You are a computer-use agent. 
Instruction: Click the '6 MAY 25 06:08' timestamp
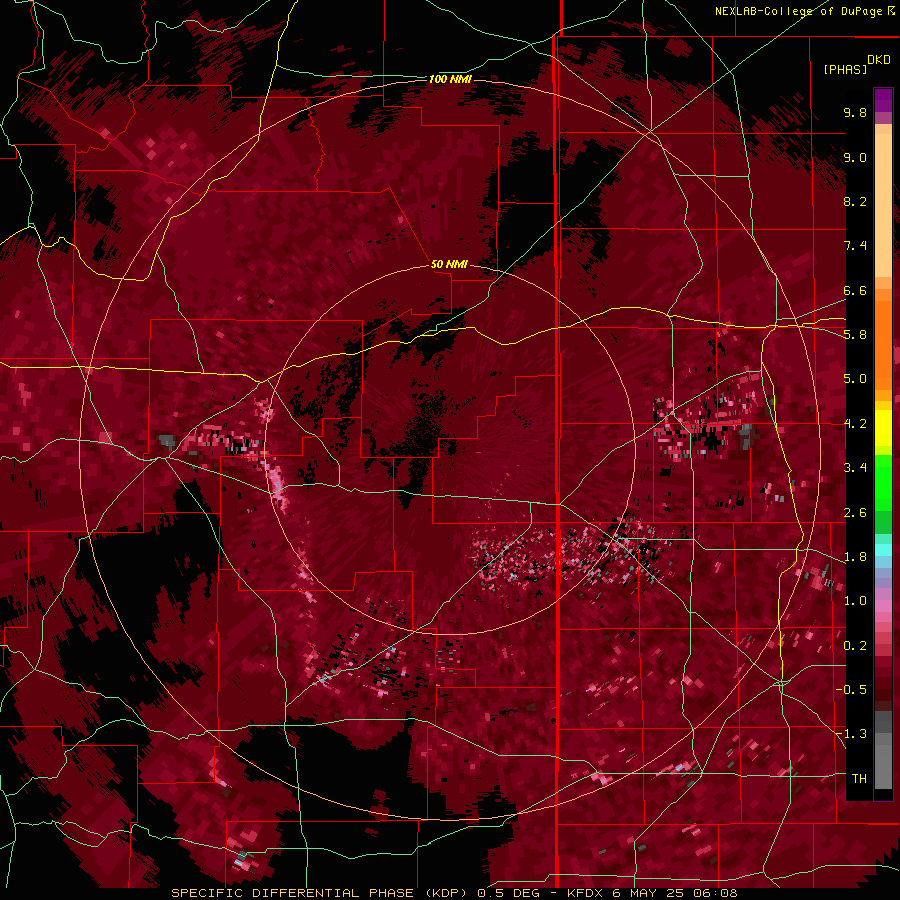coord(674,893)
